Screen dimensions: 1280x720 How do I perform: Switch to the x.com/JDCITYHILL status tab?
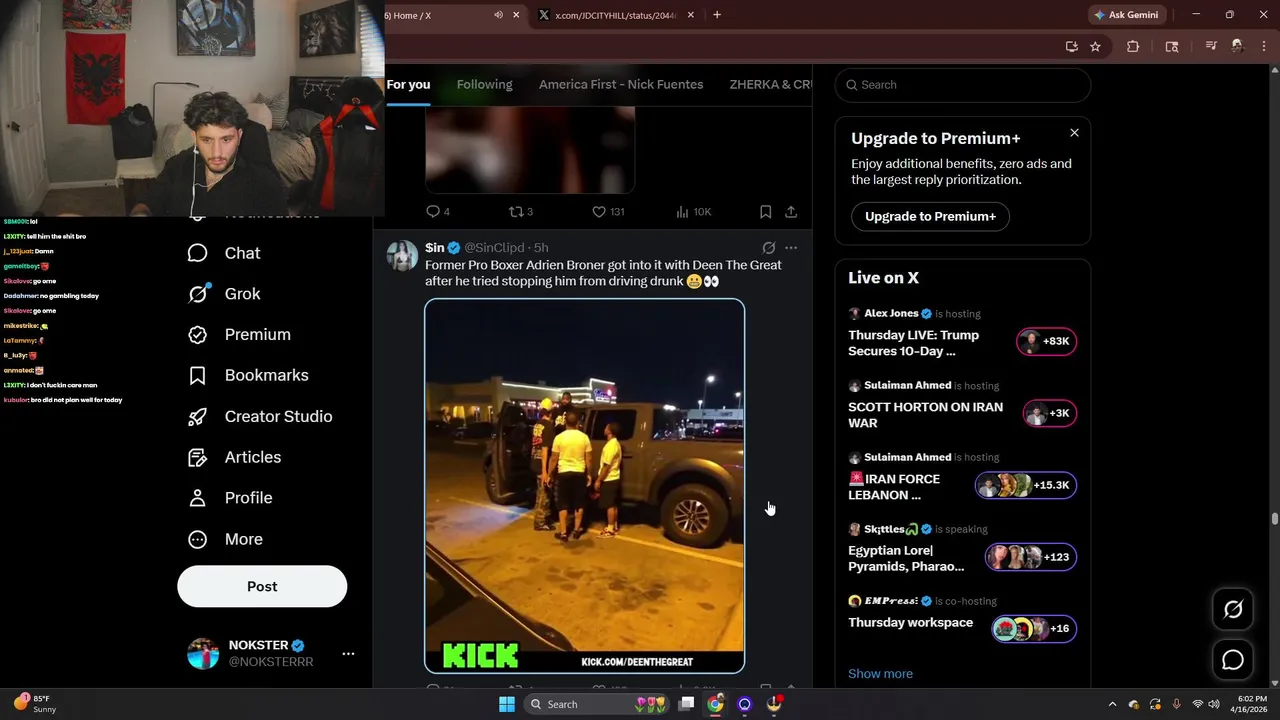pyautogui.click(x=615, y=15)
